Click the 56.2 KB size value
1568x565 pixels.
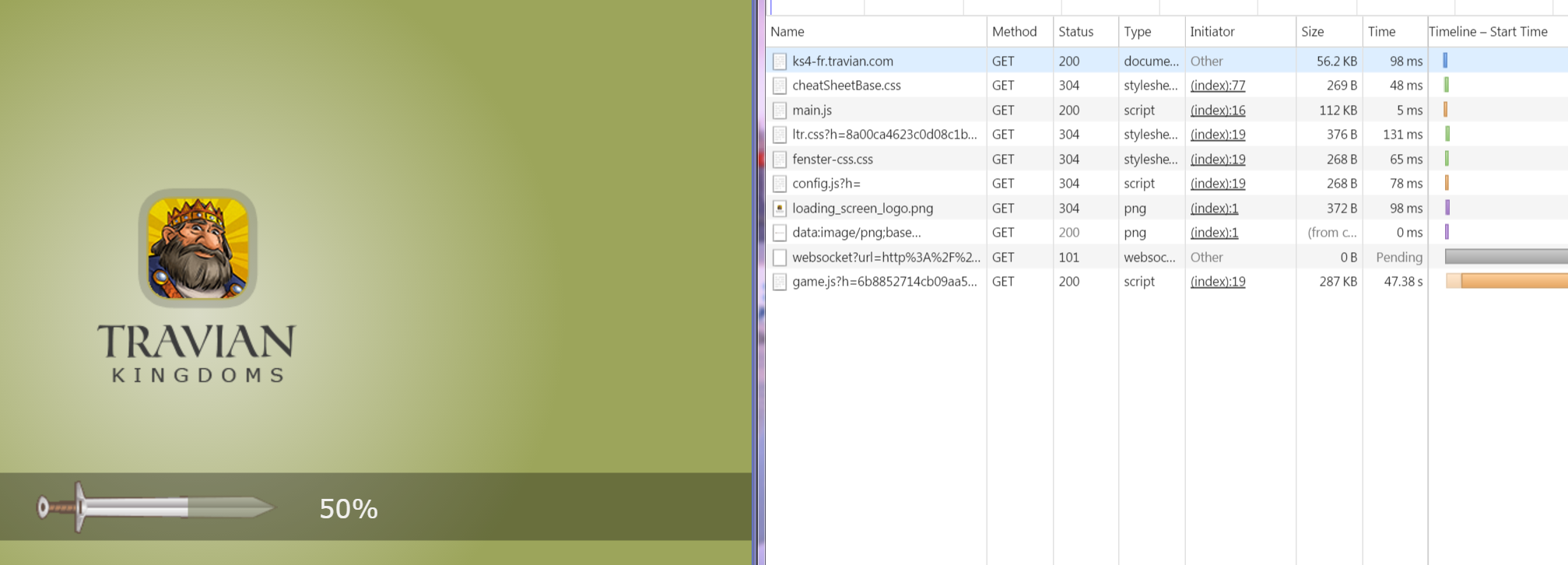click(x=1337, y=61)
